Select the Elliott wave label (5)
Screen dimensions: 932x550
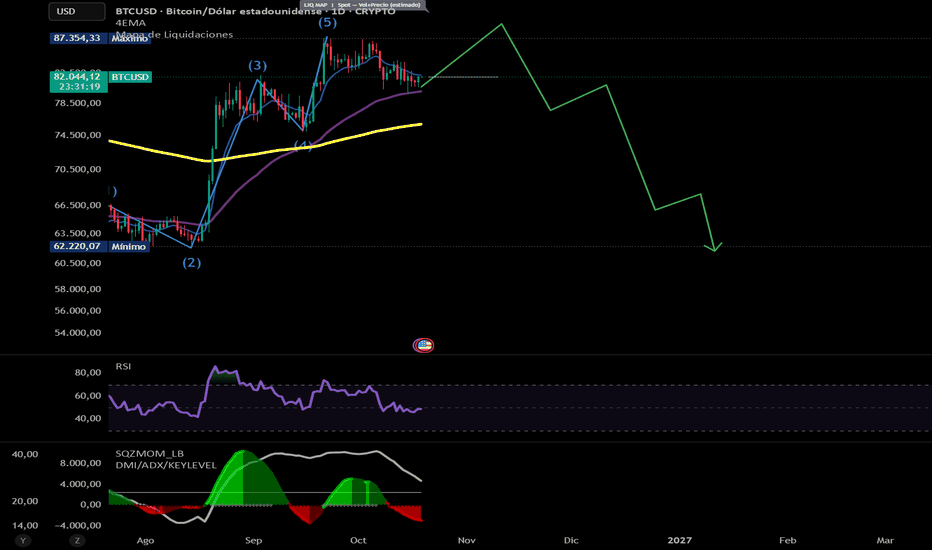point(328,23)
